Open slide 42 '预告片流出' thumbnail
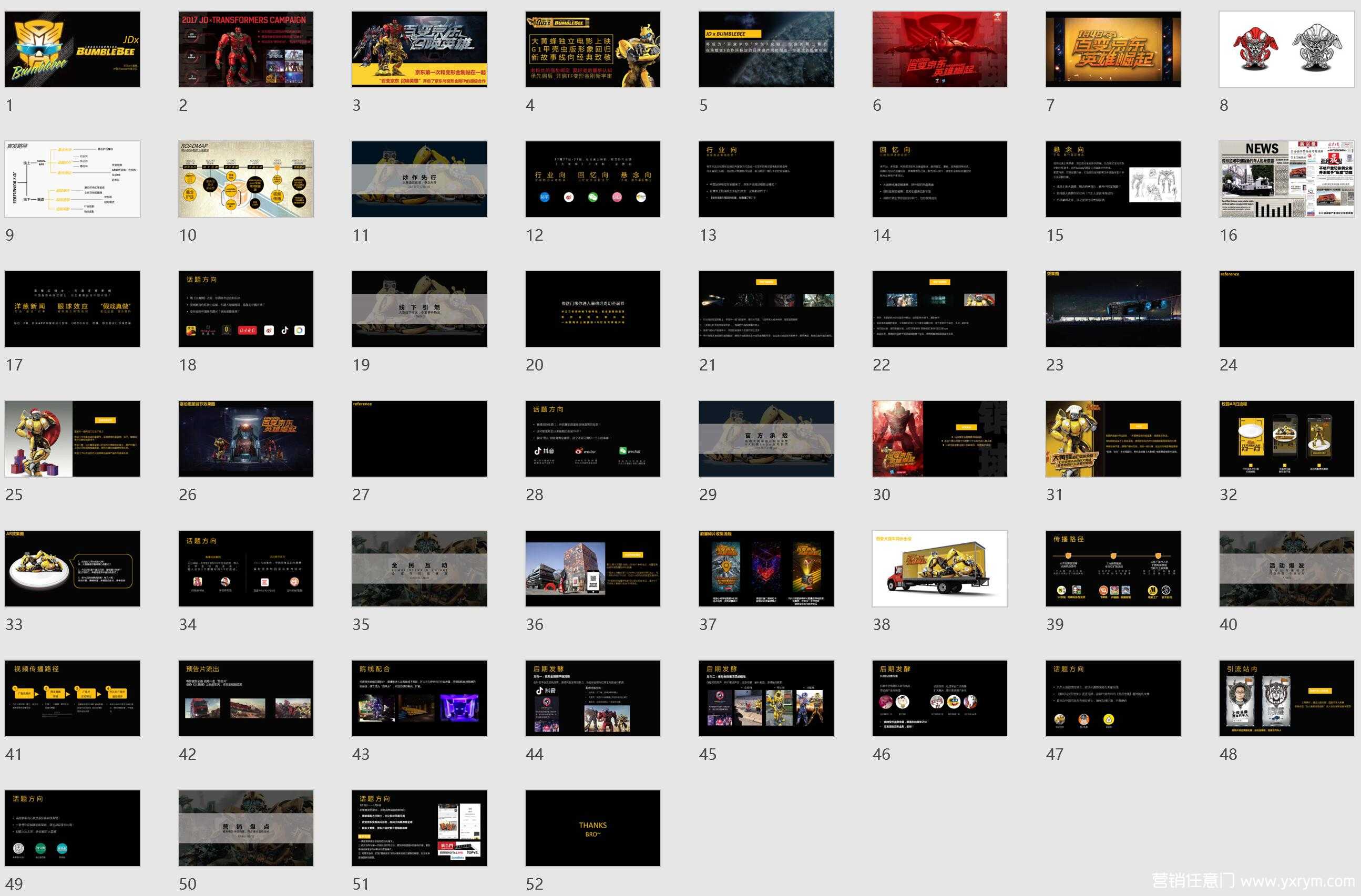Viewport: 1361px width, 896px height. [x=246, y=698]
